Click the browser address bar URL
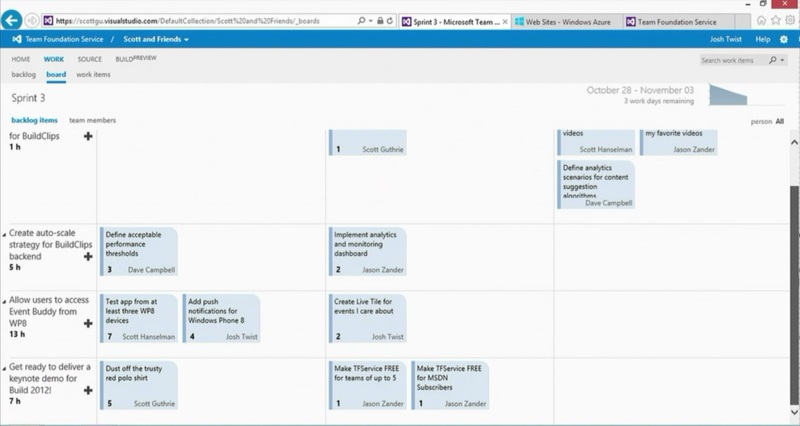This screenshot has width=800, height=426. pyautogui.click(x=187, y=21)
